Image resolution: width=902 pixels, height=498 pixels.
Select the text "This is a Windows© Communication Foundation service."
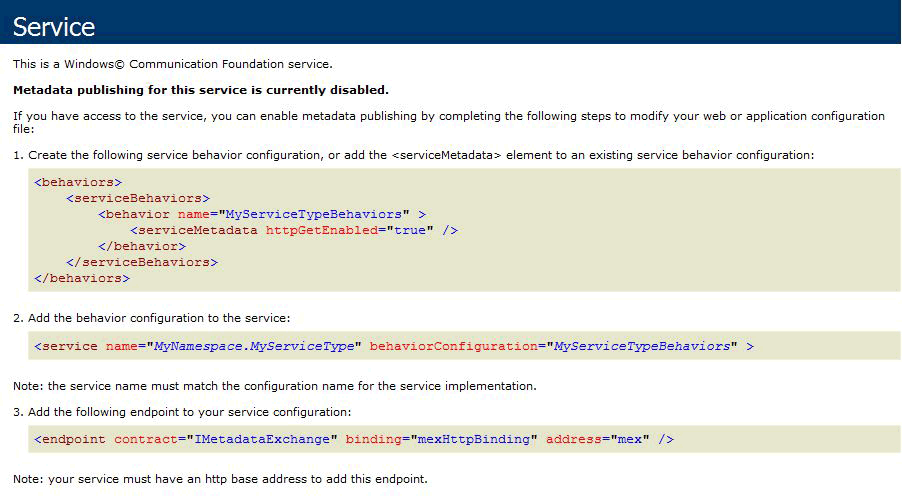pyautogui.click(x=173, y=64)
